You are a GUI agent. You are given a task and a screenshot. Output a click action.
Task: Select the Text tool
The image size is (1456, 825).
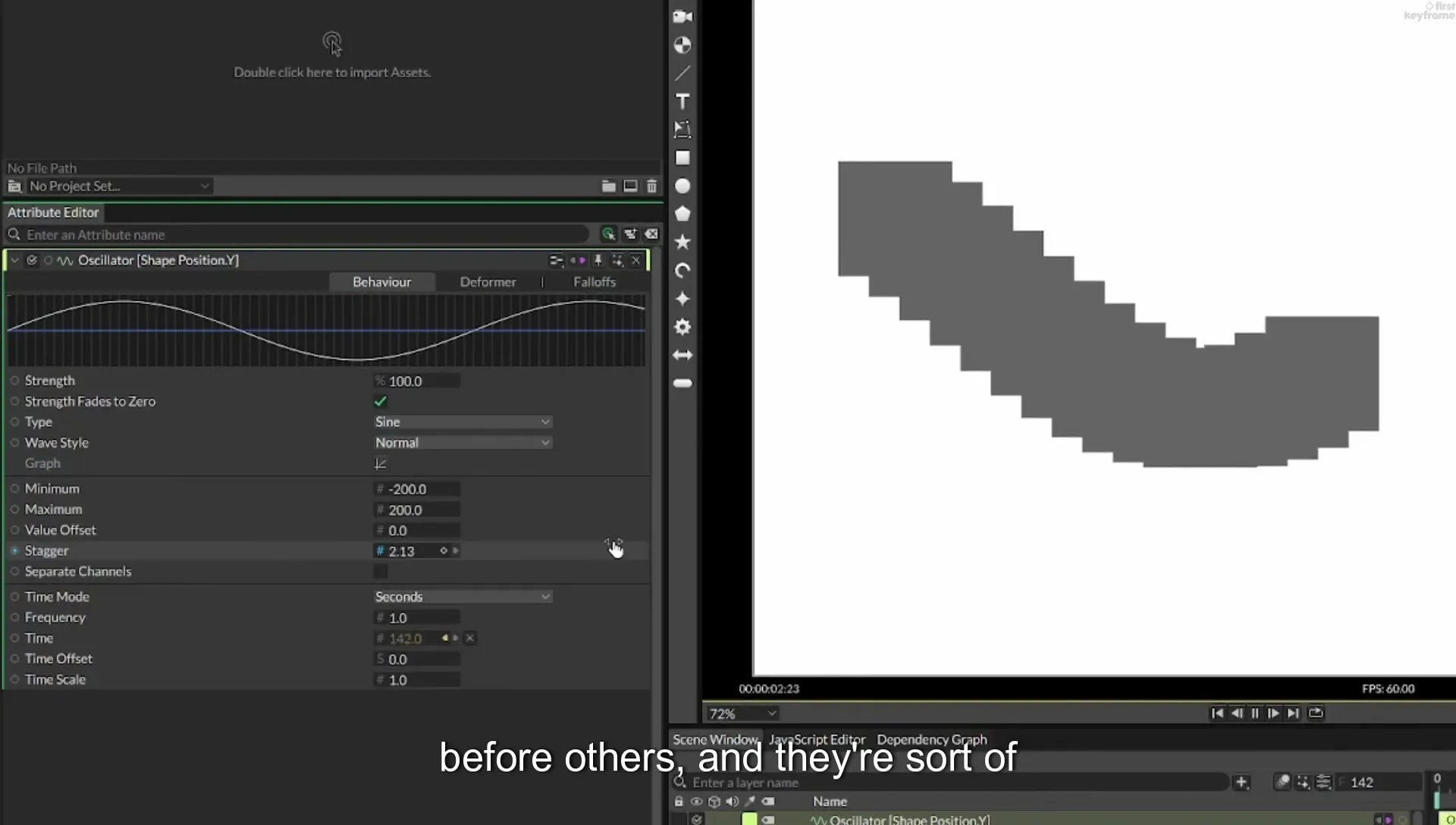[682, 102]
